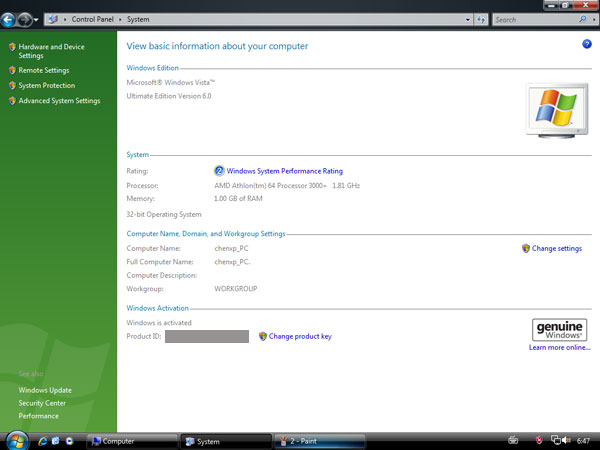Screen dimensions: 600x450
Task: Launch Internet Explorer from Quick Launch
Action: [x=42, y=441]
